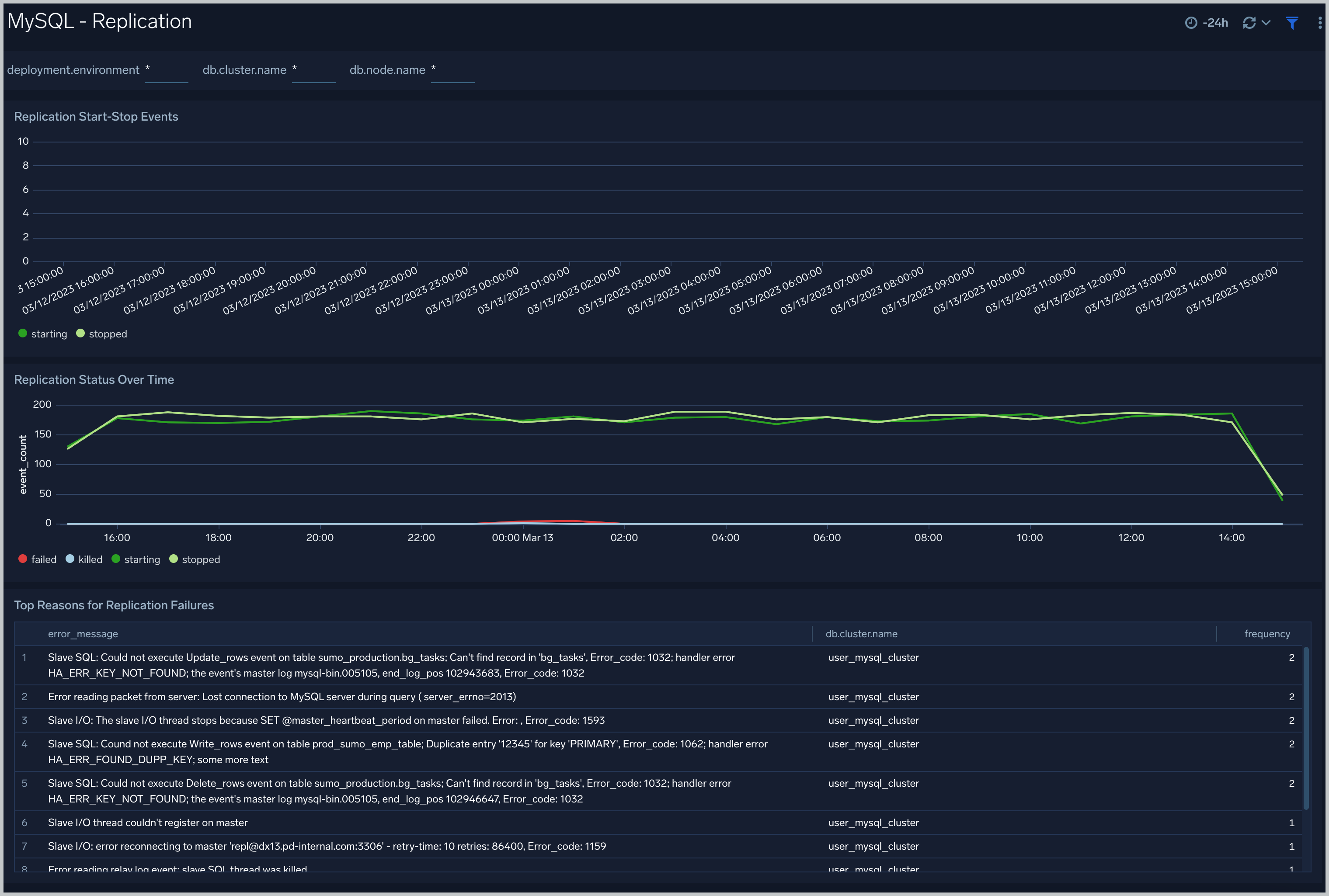The image size is (1329, 896).
Task: Click the refresh dashboard icon
Action: pyautogui.click(x=1249, y=22)
